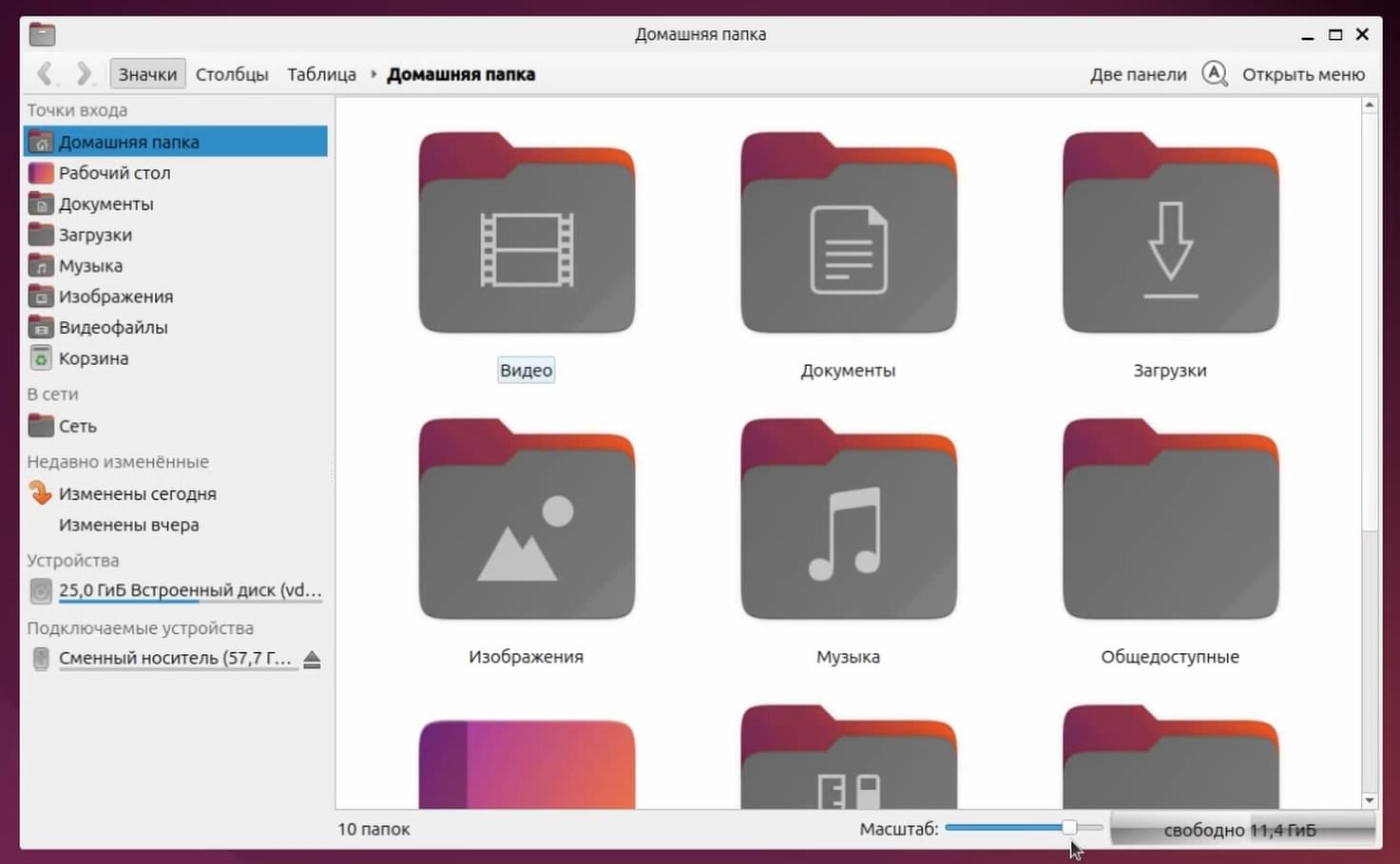Screen dimensions: 1400x864
Task: Open the Музыка folder icon in main view
Action: click(849, 519)
